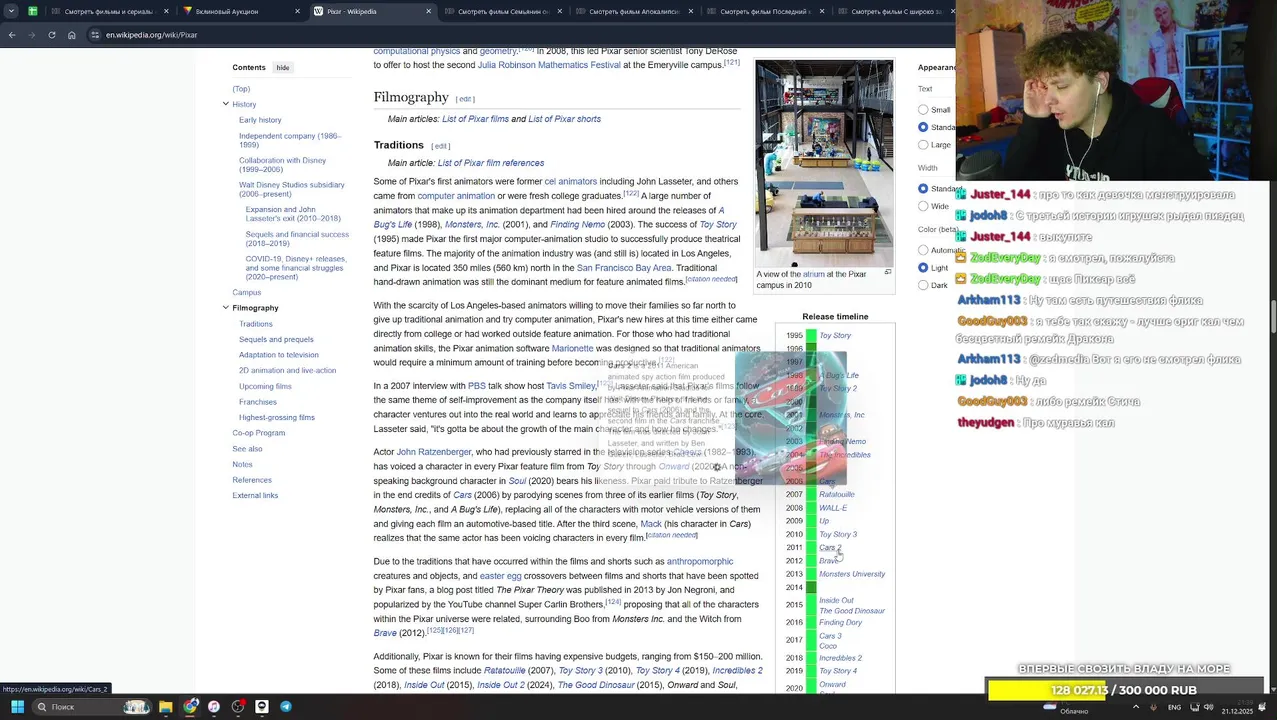Open Toy Story in release timeline
1277x720 pixels.
point(835,336)
